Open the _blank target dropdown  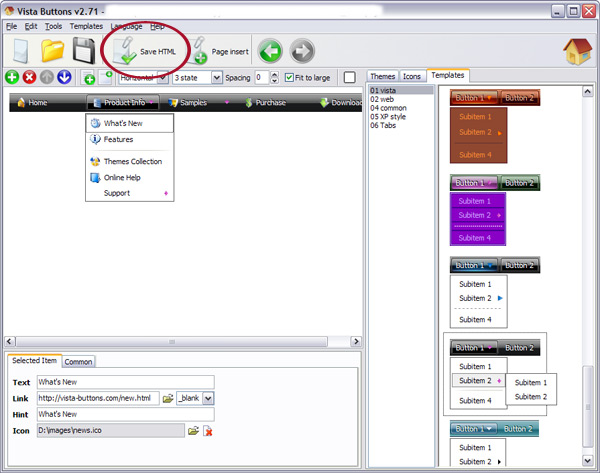tap(208, 398)
